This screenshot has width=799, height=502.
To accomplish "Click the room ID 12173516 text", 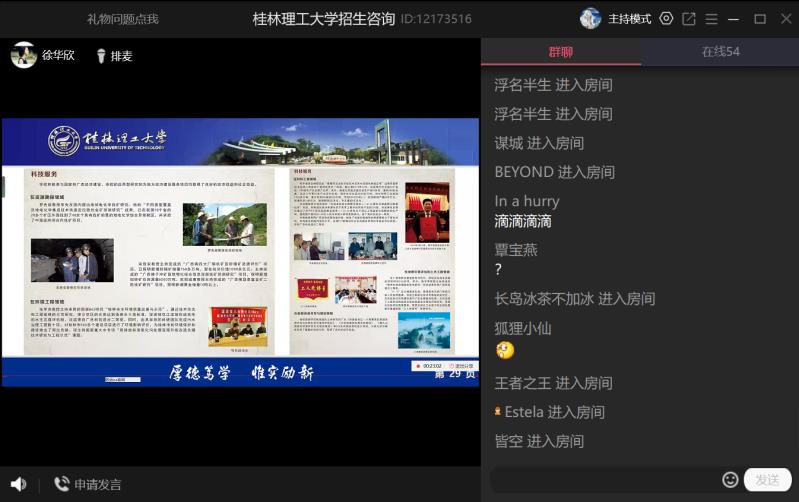I will pyautogui.click(x=436, y=19).
